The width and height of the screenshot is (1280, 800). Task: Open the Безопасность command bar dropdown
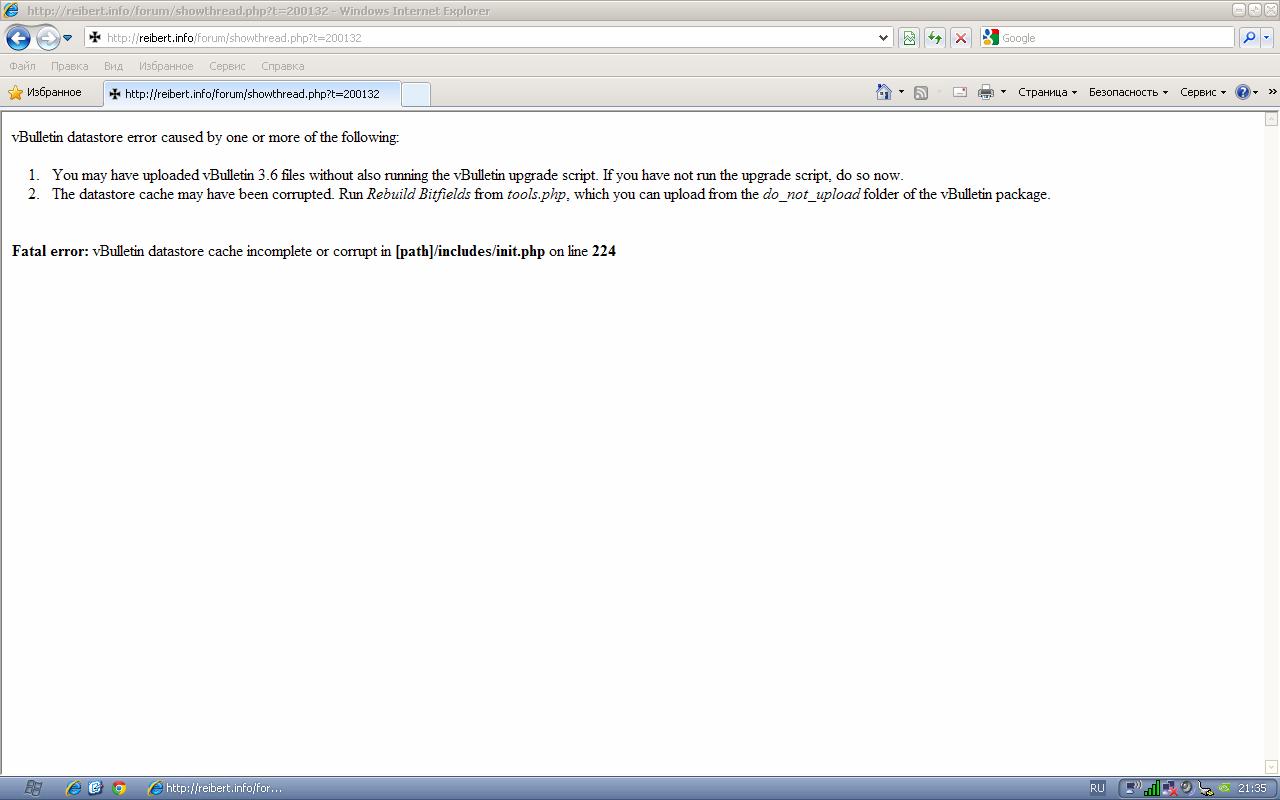click(x=1128, y=92)
